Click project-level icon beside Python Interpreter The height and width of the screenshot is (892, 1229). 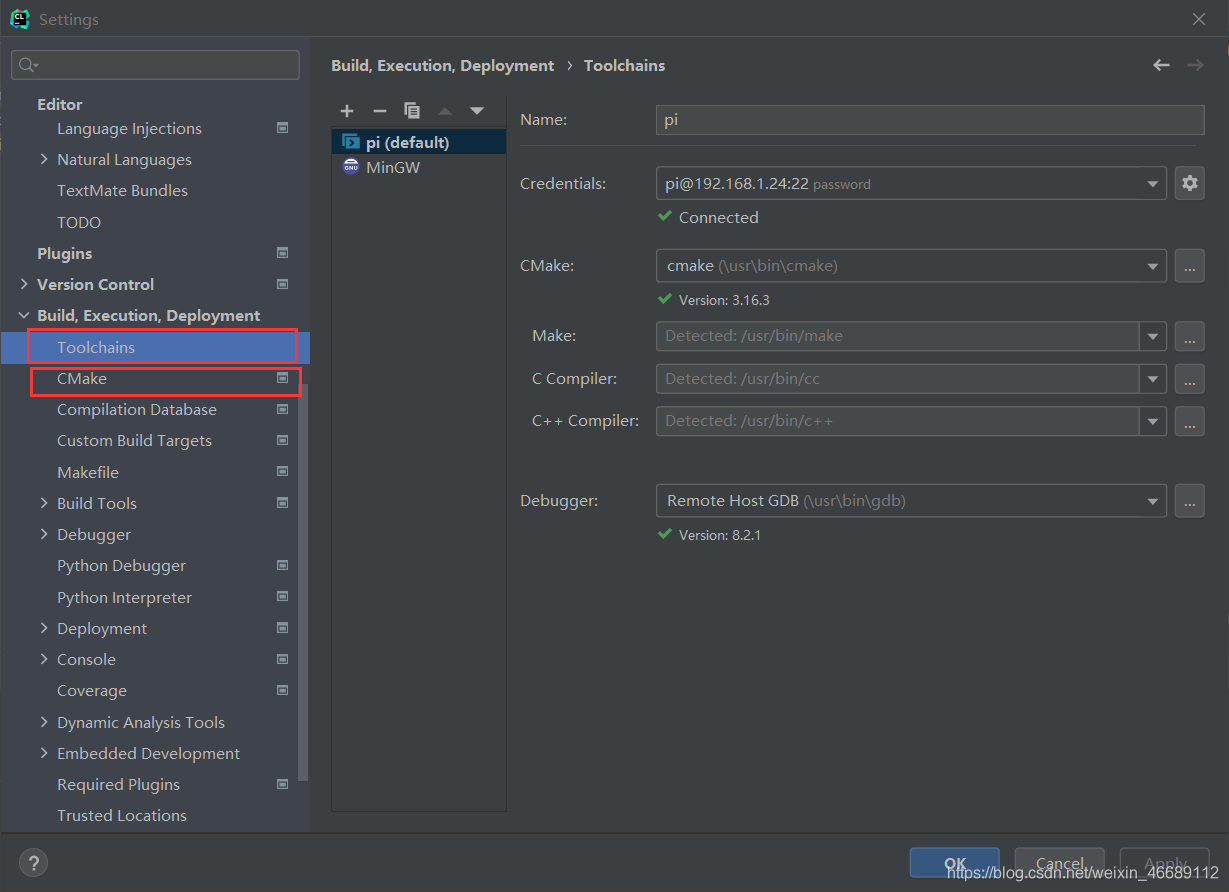tap(283, 597)
